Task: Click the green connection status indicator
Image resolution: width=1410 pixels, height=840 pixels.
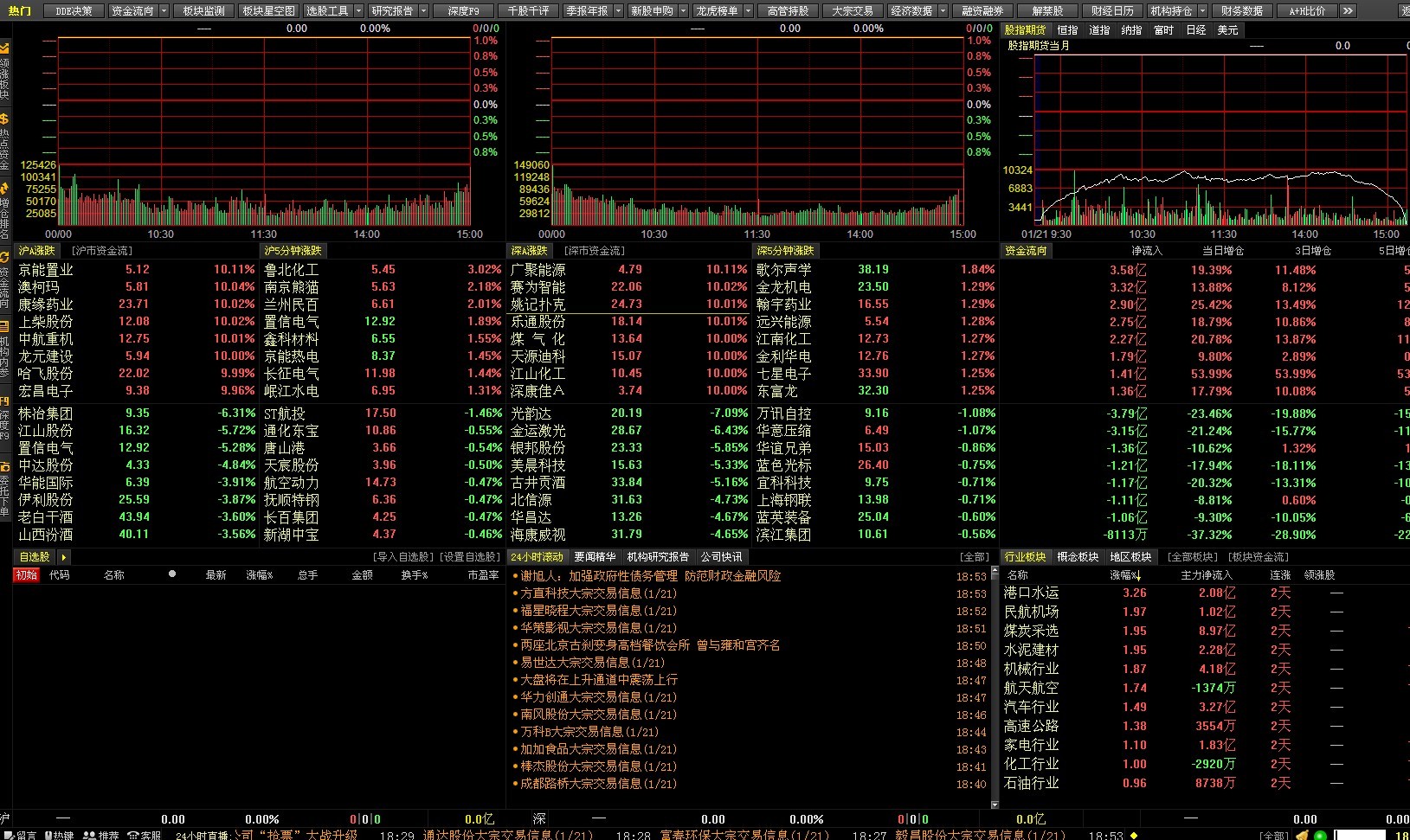Action: (1320, 835)
